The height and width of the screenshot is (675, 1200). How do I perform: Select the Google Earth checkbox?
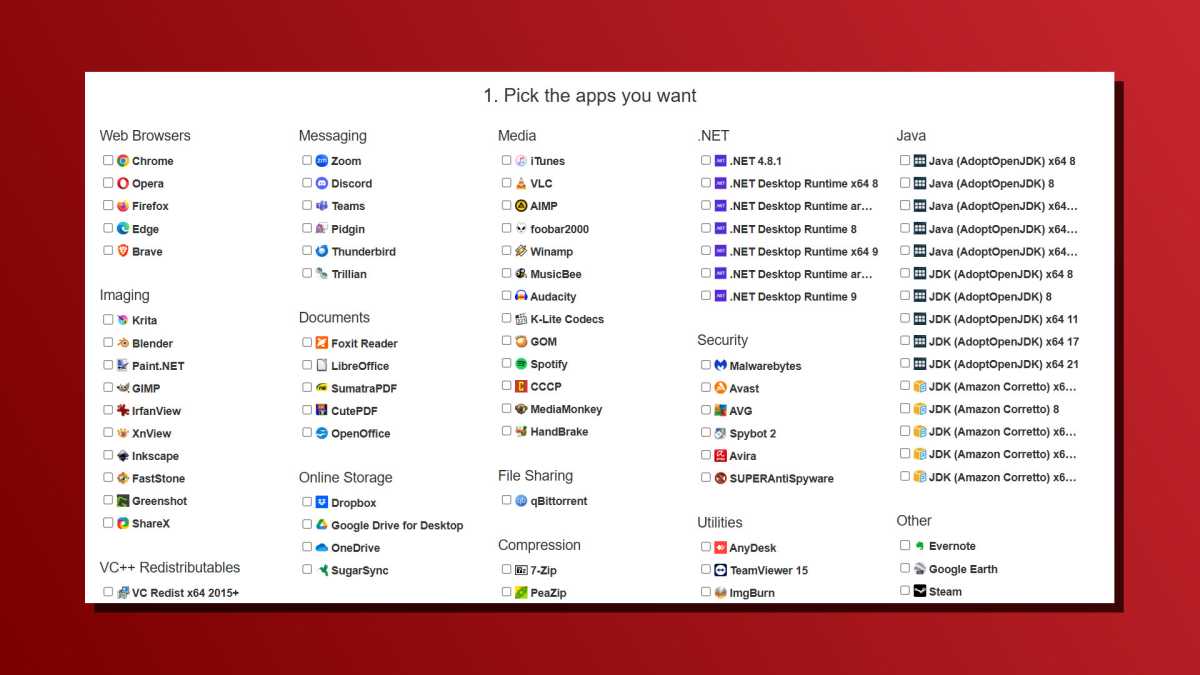point(905,568)
